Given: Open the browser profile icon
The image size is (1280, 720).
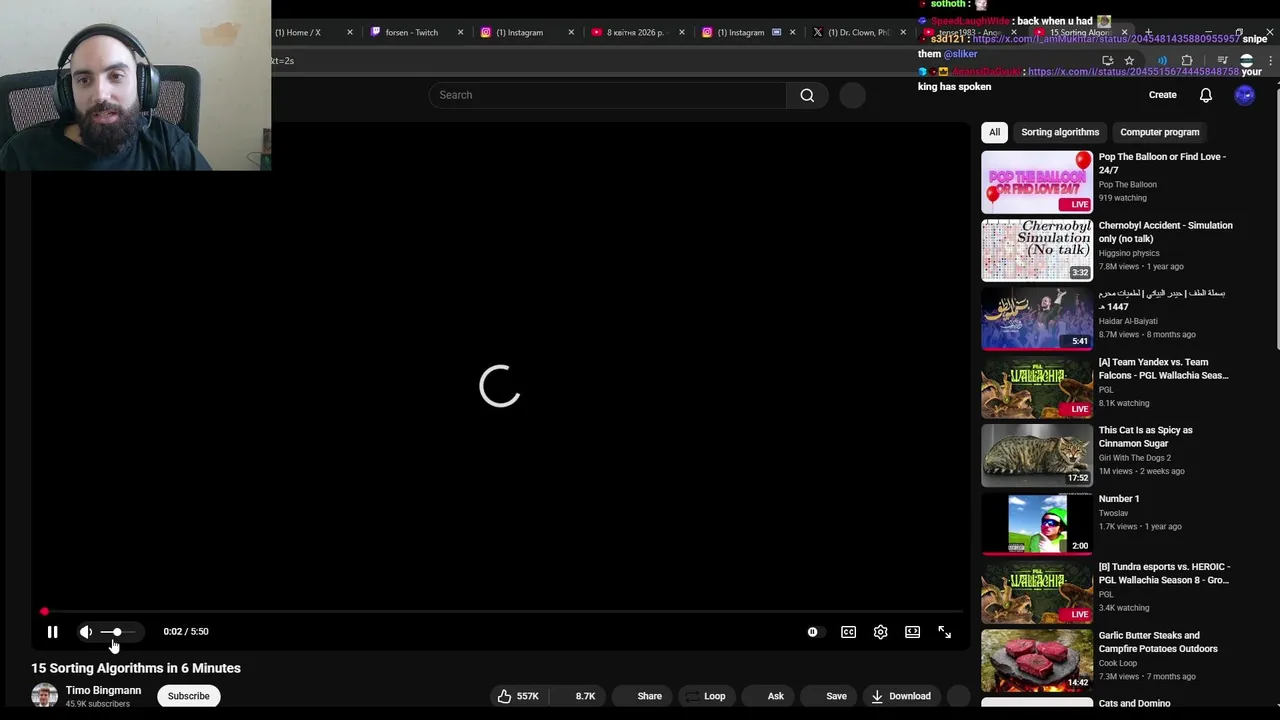Looking at the screenshot, I should pos(1246,61).
